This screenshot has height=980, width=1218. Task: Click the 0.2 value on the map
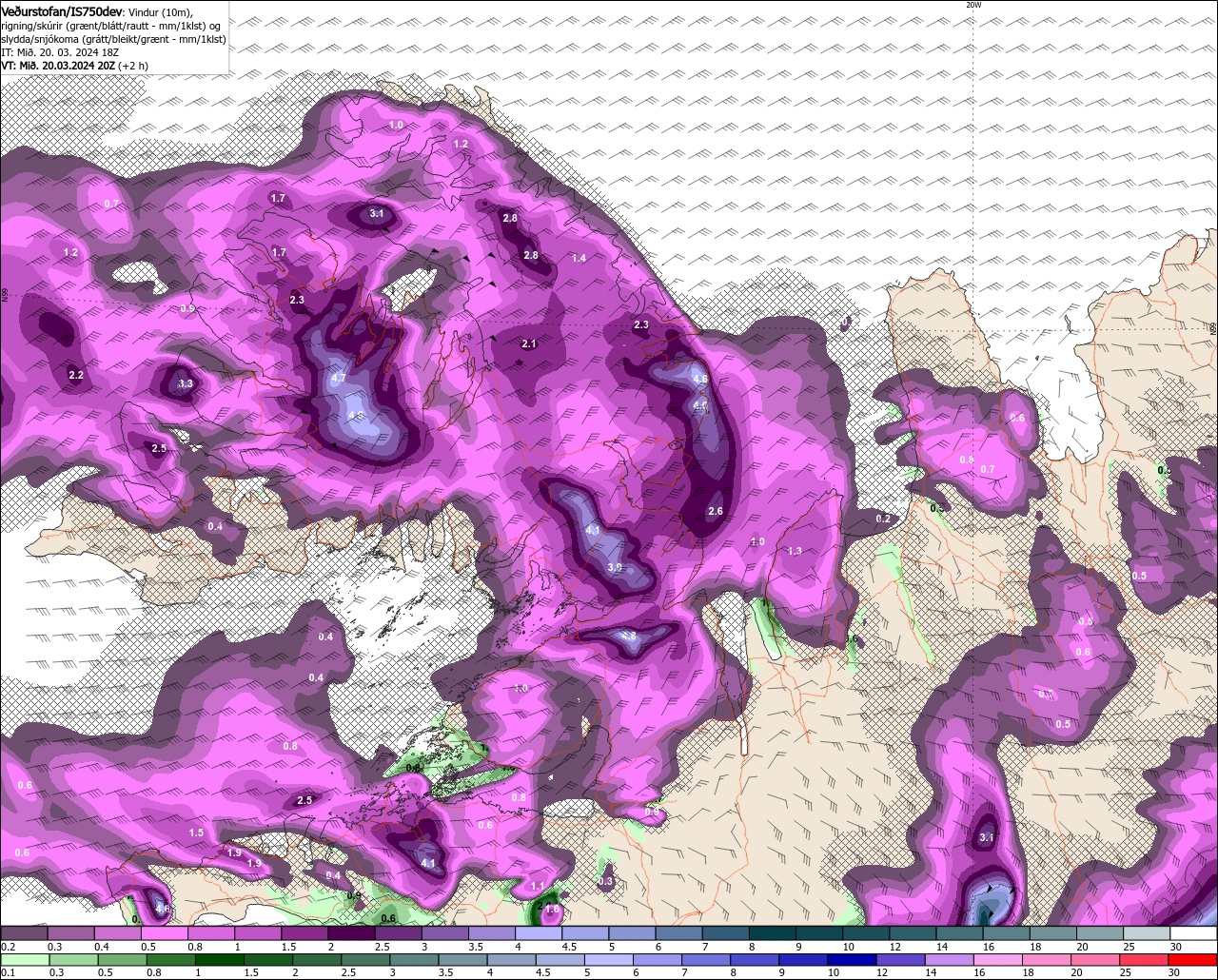pyautogui.click(x=883, y=519)
